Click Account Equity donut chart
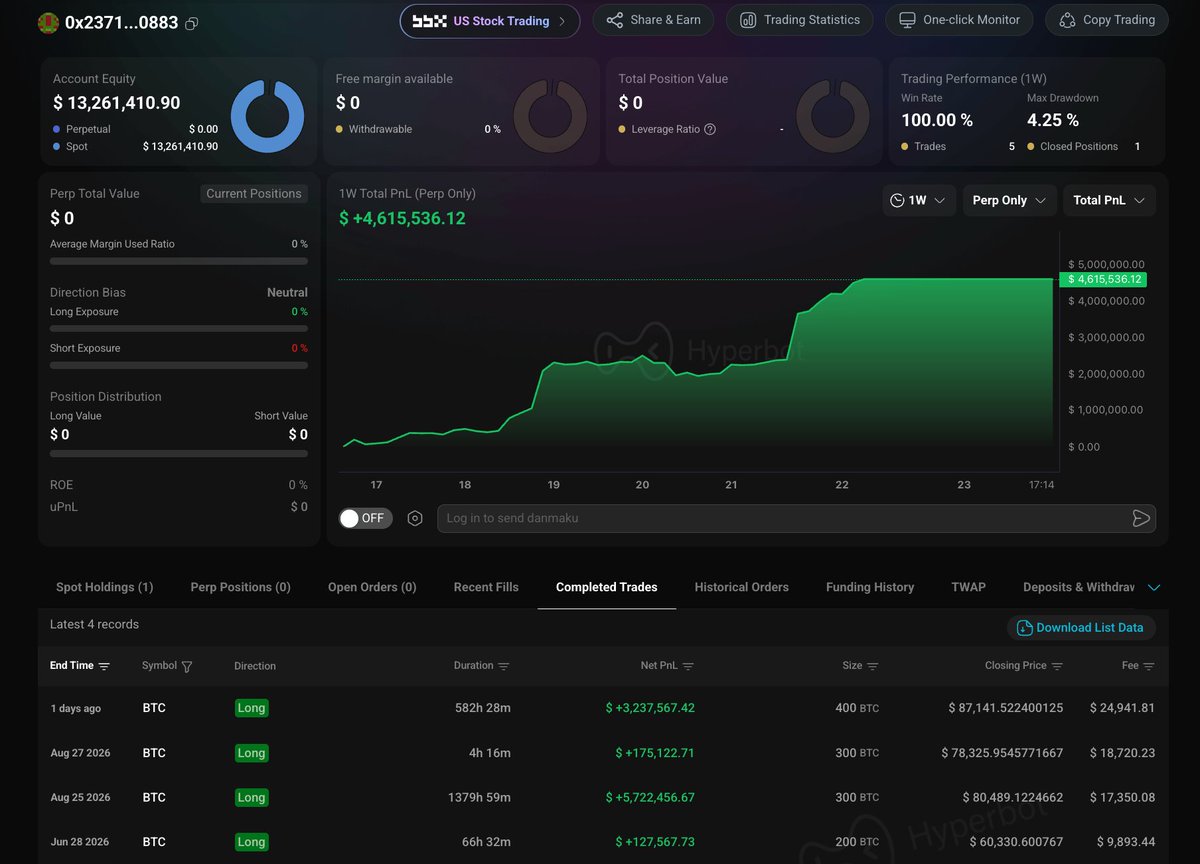This screenshot has width=1200, height=864. (267, 115)
